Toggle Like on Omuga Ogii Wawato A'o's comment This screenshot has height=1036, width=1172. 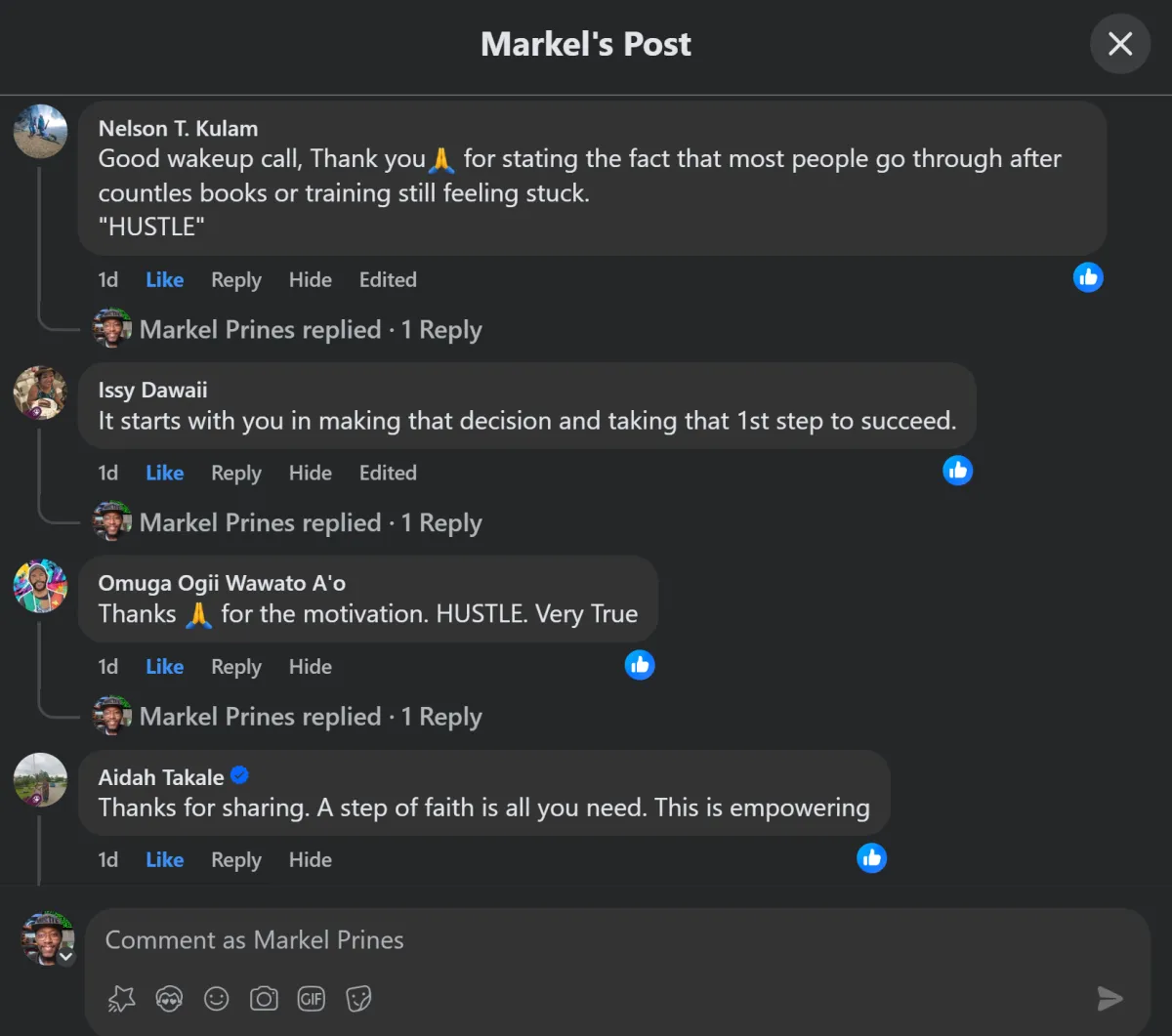164,666
